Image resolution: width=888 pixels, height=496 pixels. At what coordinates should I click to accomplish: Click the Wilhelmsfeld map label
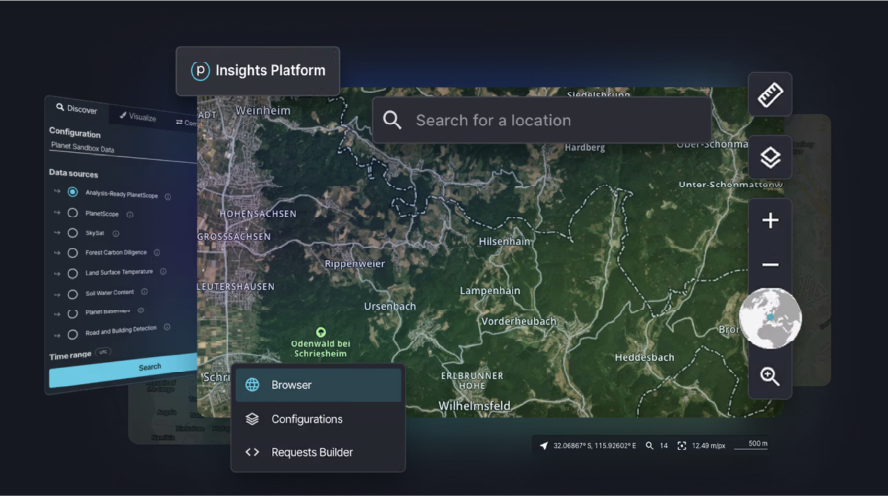(475, 406)
